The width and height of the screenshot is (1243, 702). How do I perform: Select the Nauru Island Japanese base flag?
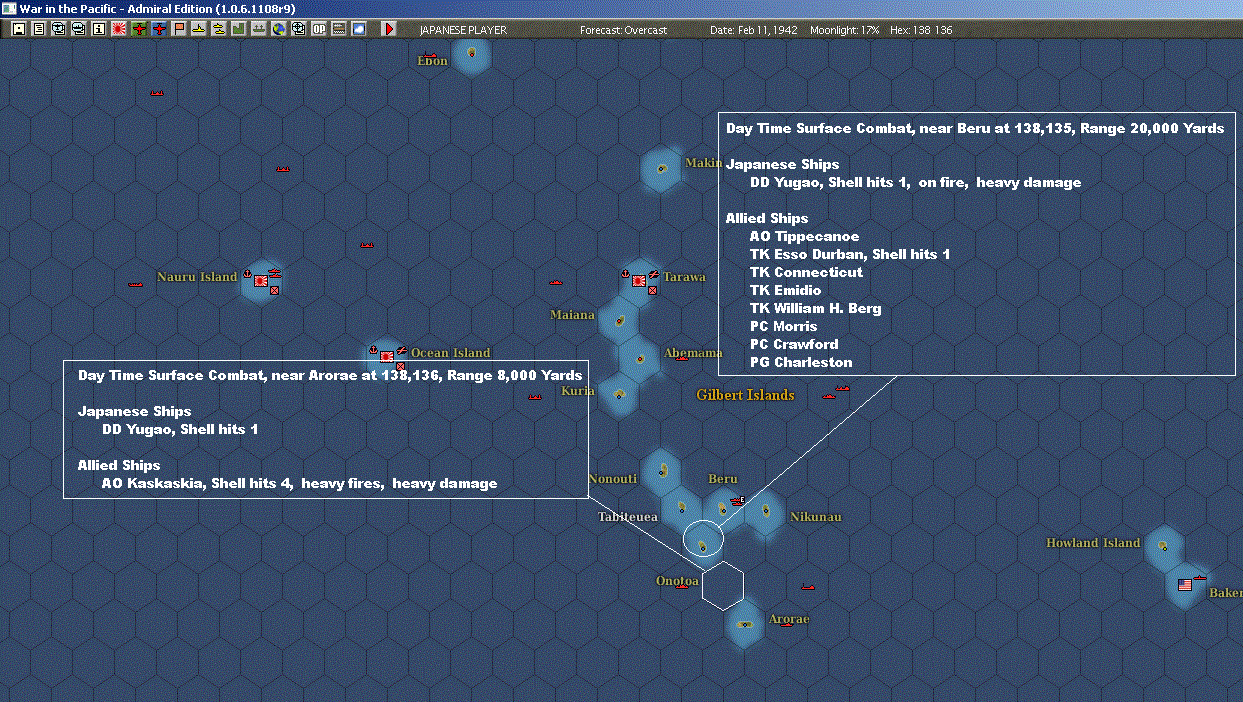(261, 282)
